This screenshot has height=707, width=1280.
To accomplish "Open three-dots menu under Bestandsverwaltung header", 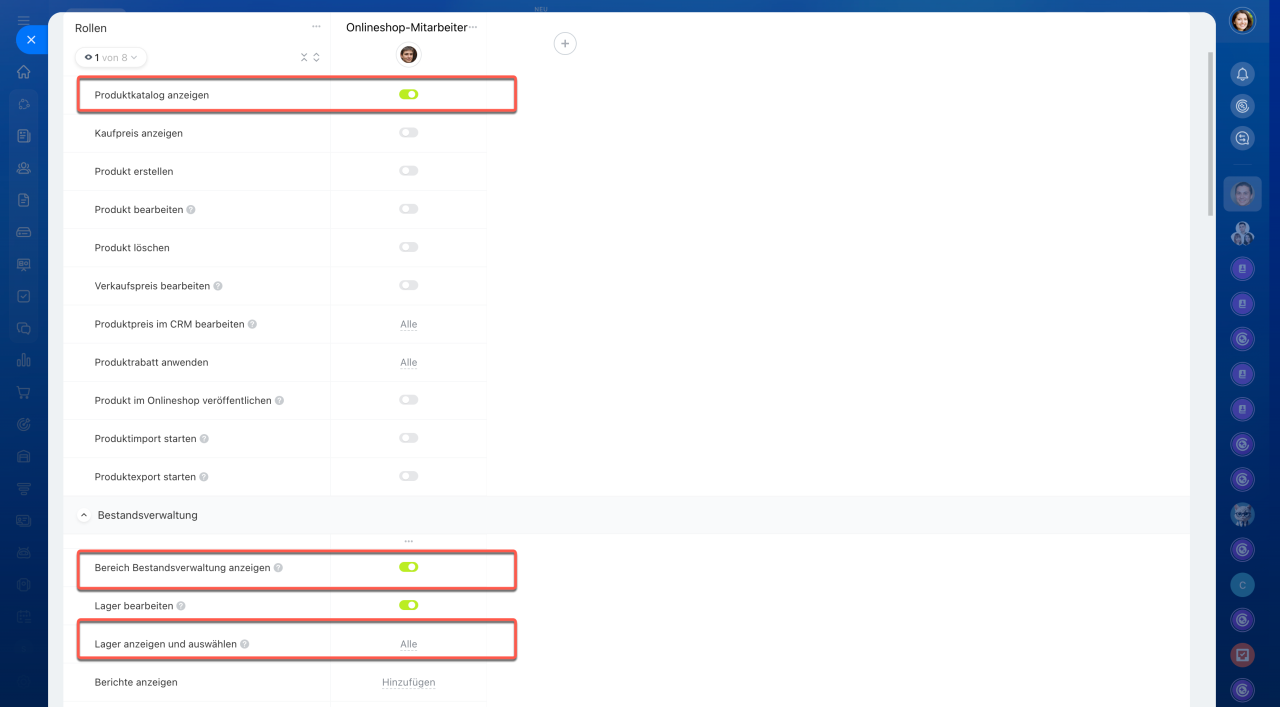I will point(408,541).
